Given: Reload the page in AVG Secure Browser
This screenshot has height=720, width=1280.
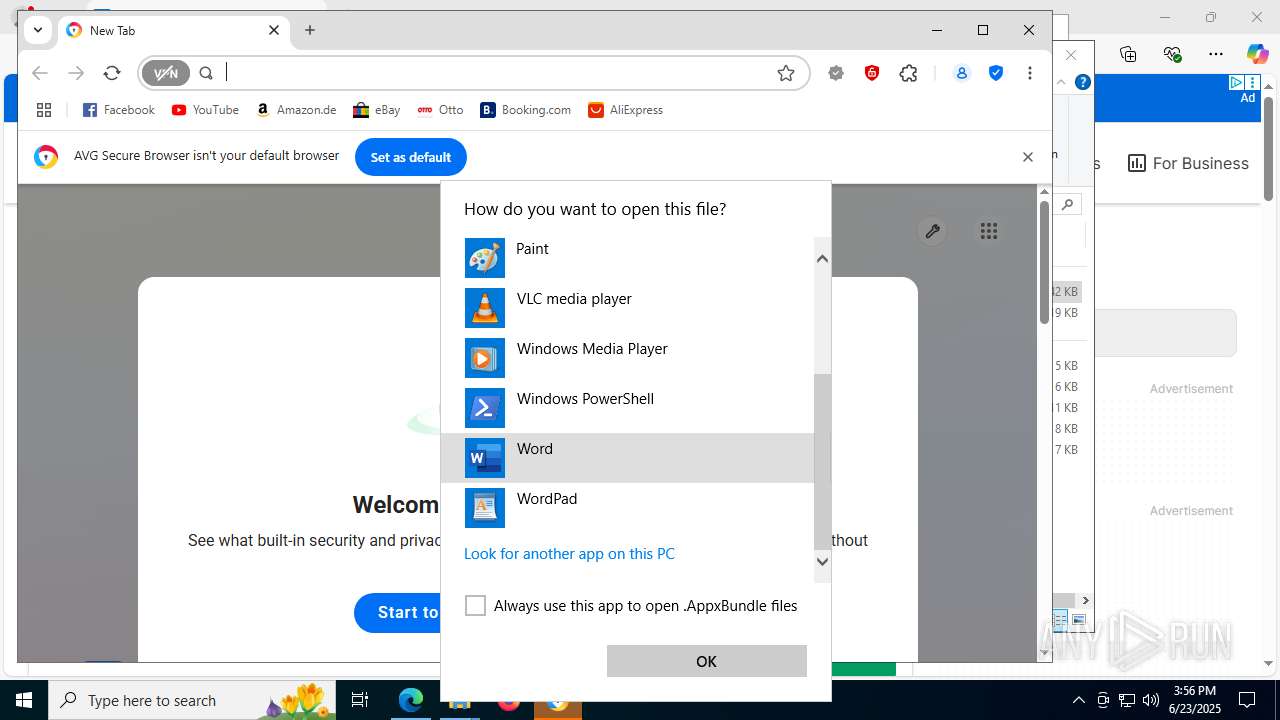Looking at the screenshot, I should coord(112,73).
